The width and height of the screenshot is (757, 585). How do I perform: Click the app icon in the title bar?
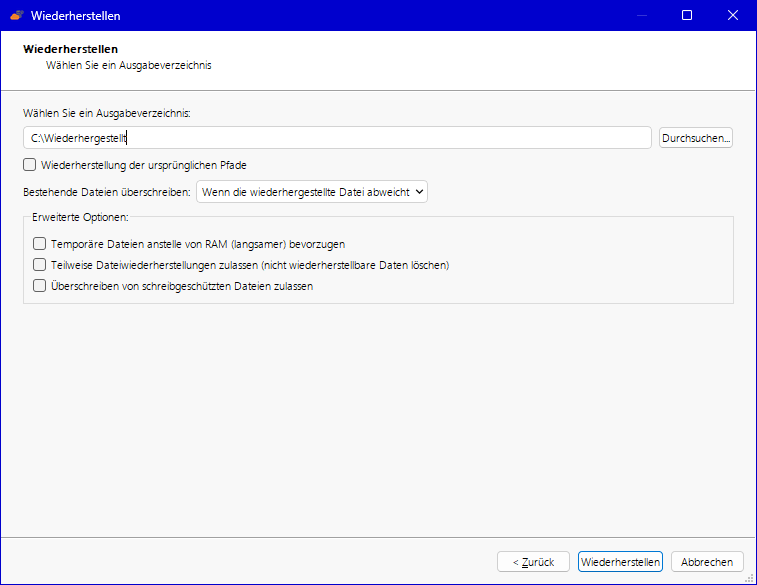[17, 15]
